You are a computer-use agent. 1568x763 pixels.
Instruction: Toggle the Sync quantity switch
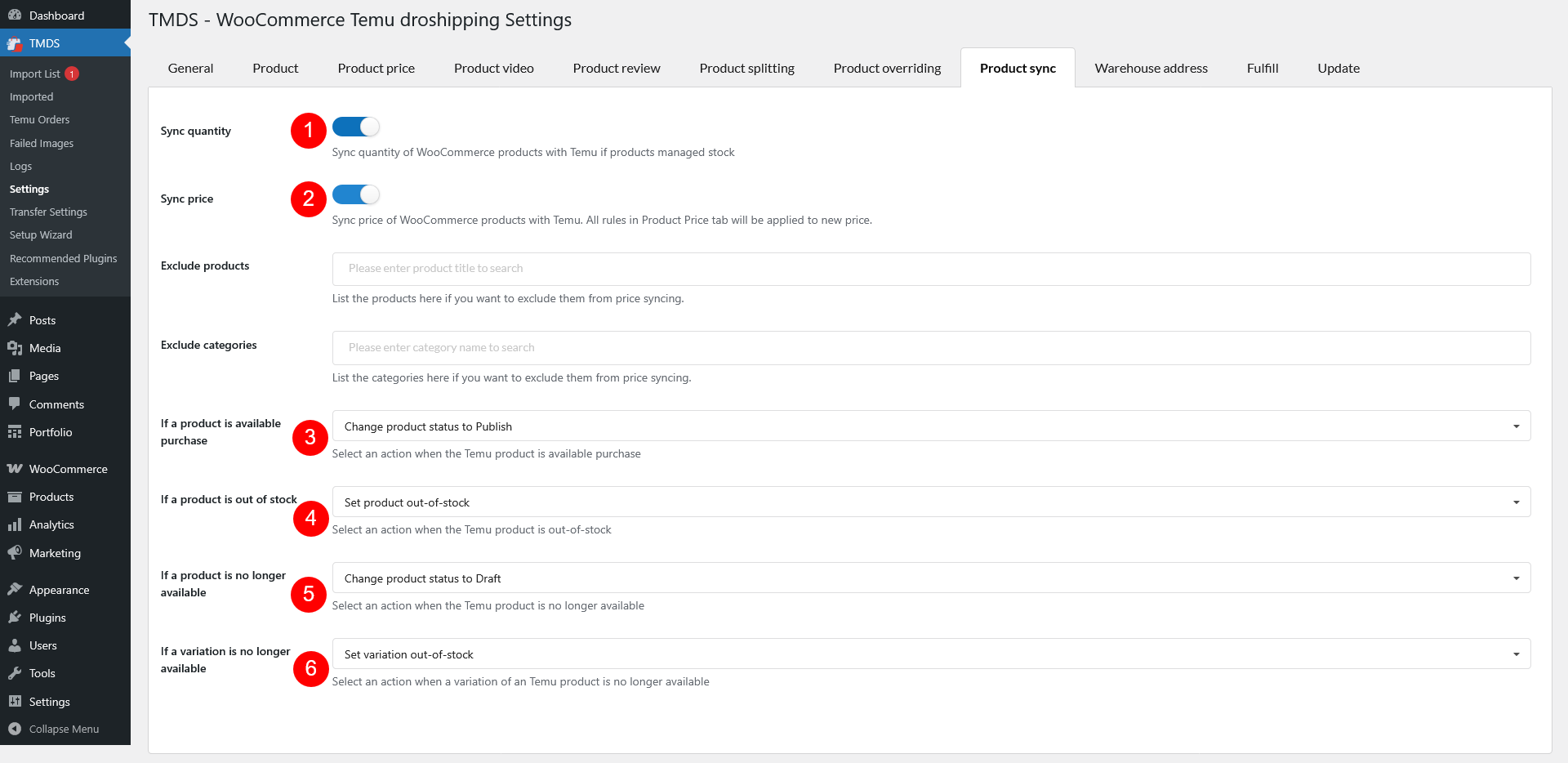coord(356,127)
